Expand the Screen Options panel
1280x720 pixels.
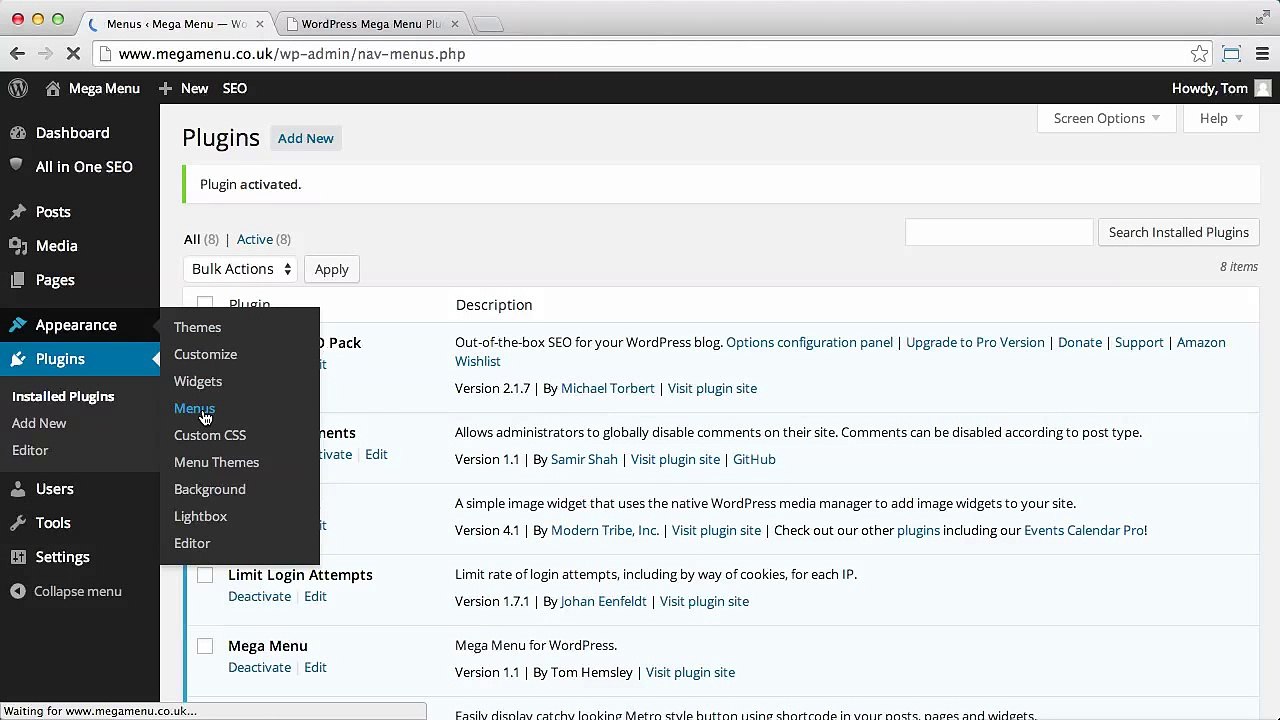coord(1106,118)
